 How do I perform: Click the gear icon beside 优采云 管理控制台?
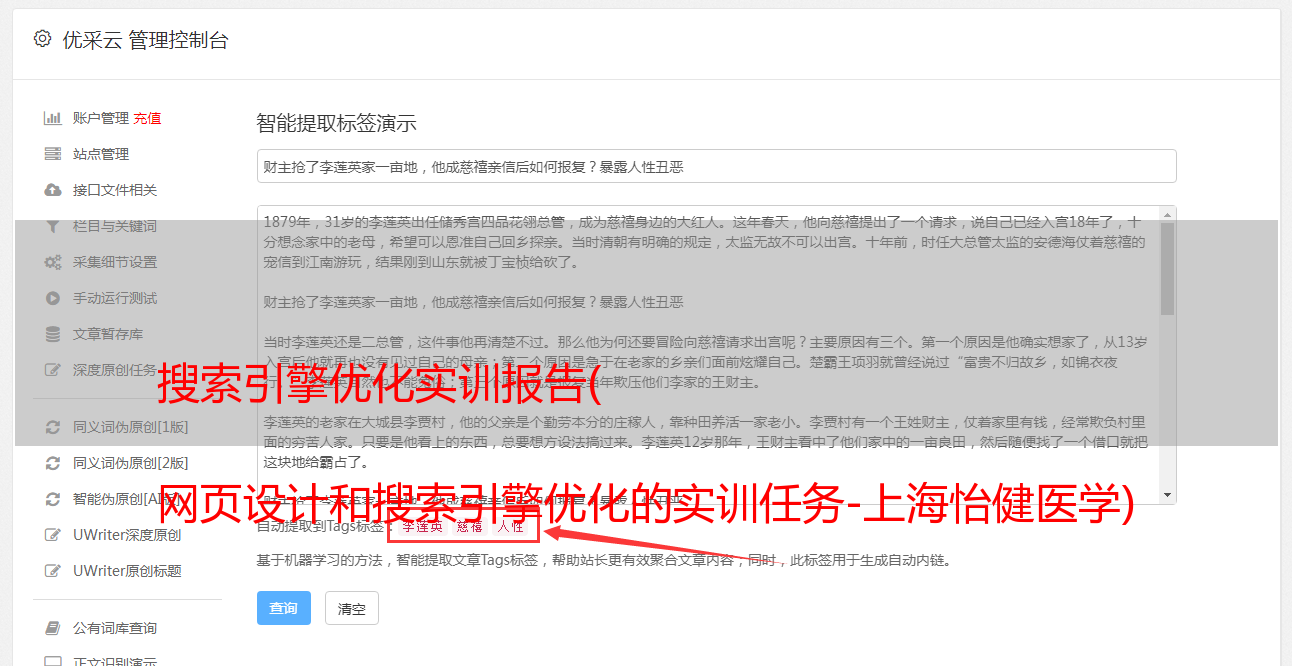(42, 39)
